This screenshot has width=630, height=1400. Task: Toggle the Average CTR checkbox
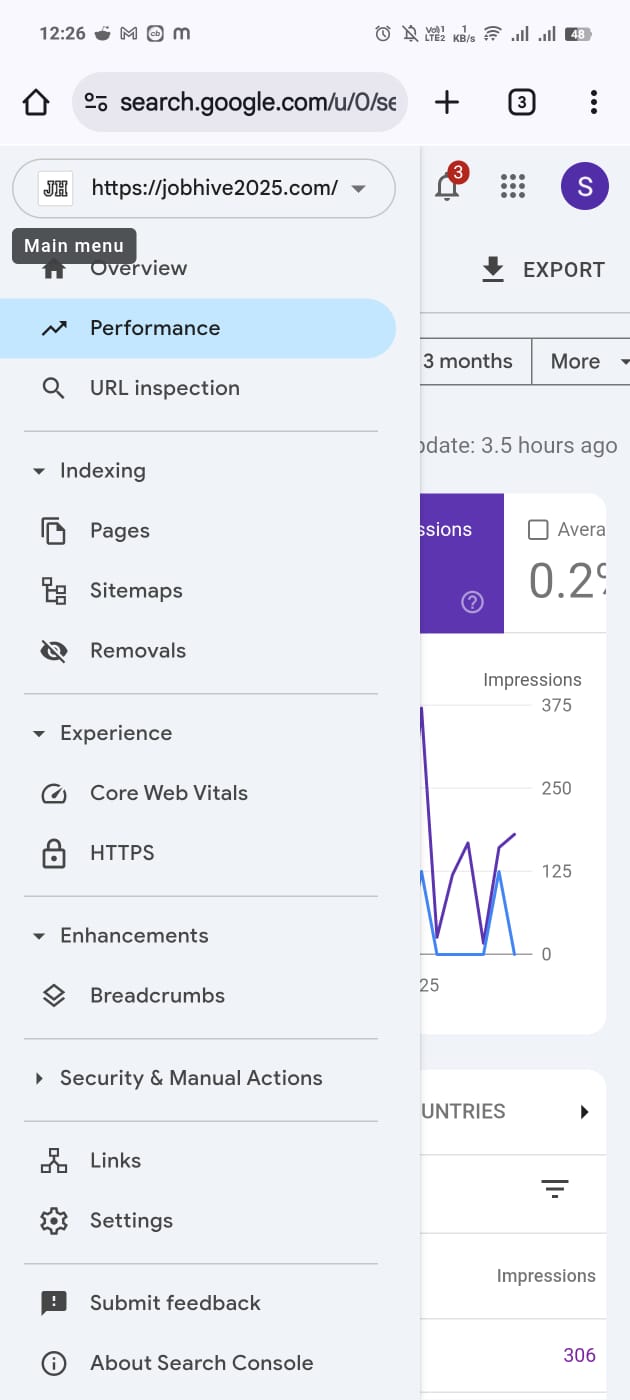click(538, 530)
